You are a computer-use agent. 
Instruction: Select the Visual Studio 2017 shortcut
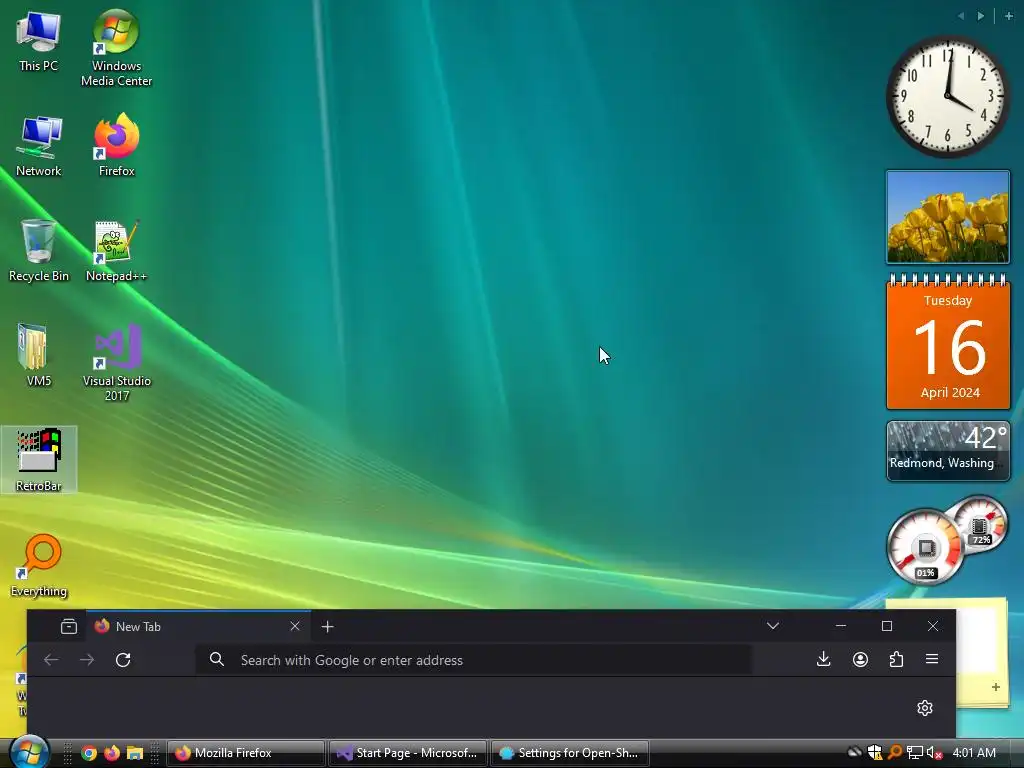coord(116,362)
